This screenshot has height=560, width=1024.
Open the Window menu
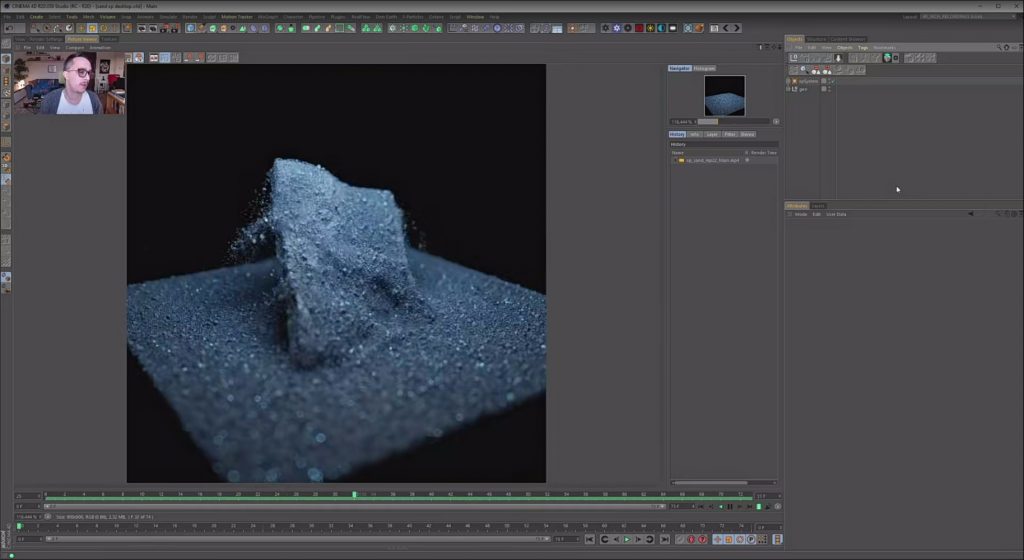tap(475, 16)
